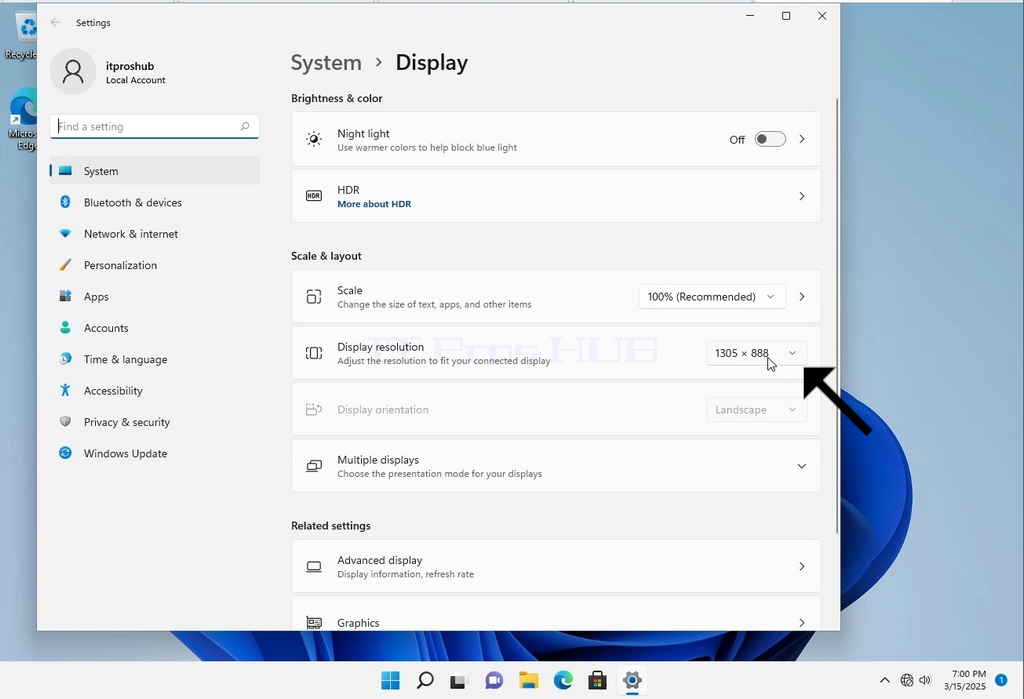Open File Explorer from the taskbar

(528, 681)
